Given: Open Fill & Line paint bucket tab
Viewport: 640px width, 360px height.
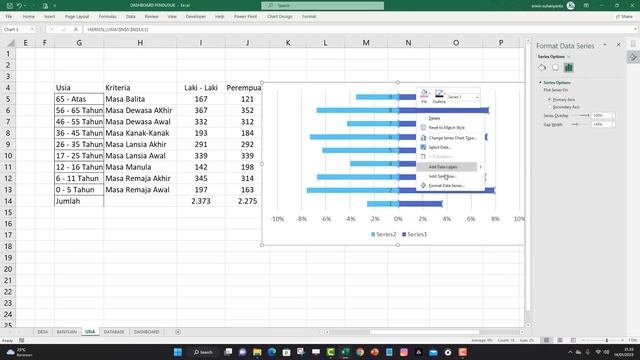Looking at the screenshot, I should [x=542, y=68].
